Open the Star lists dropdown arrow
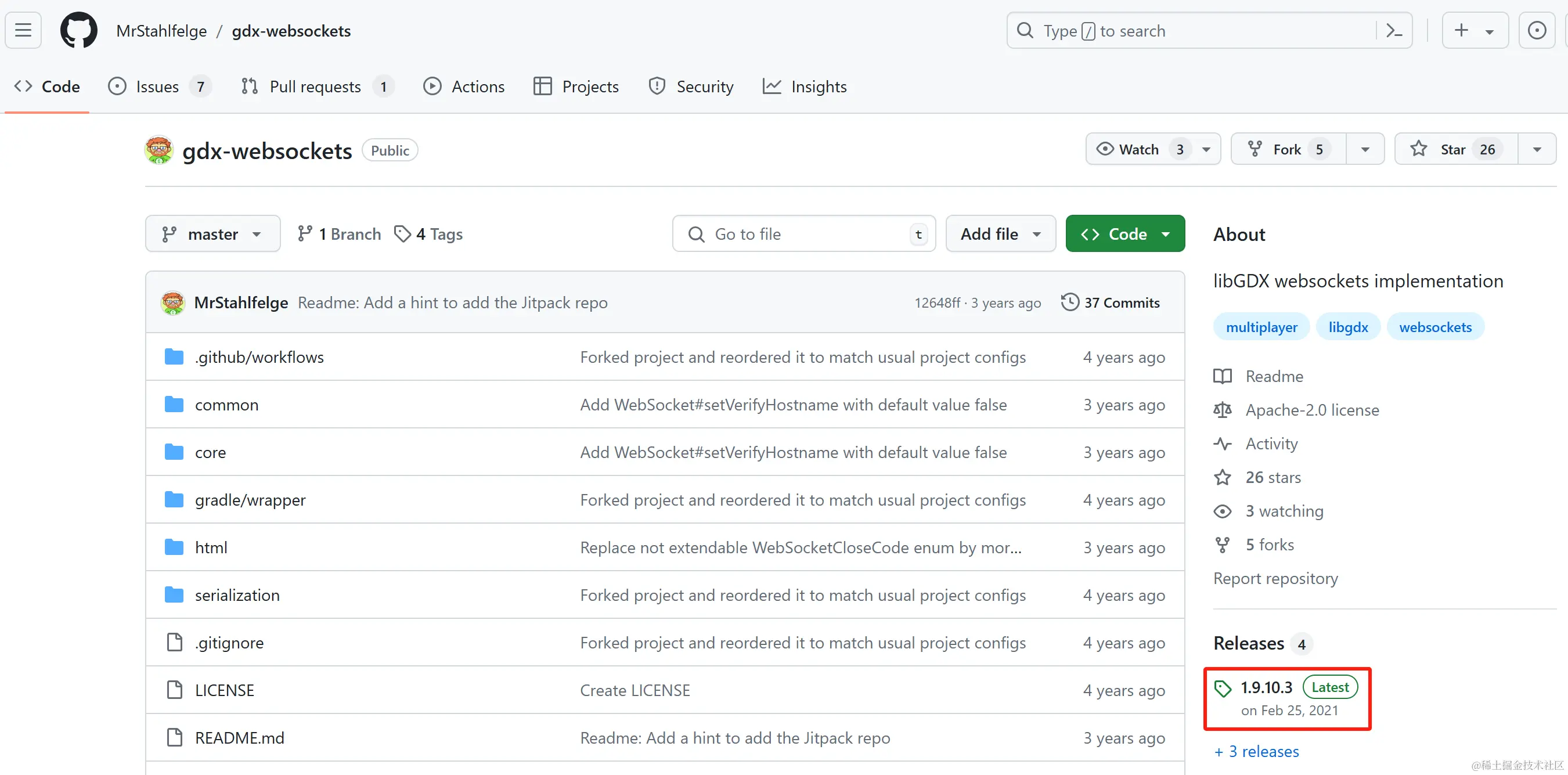 [1536, 149]
